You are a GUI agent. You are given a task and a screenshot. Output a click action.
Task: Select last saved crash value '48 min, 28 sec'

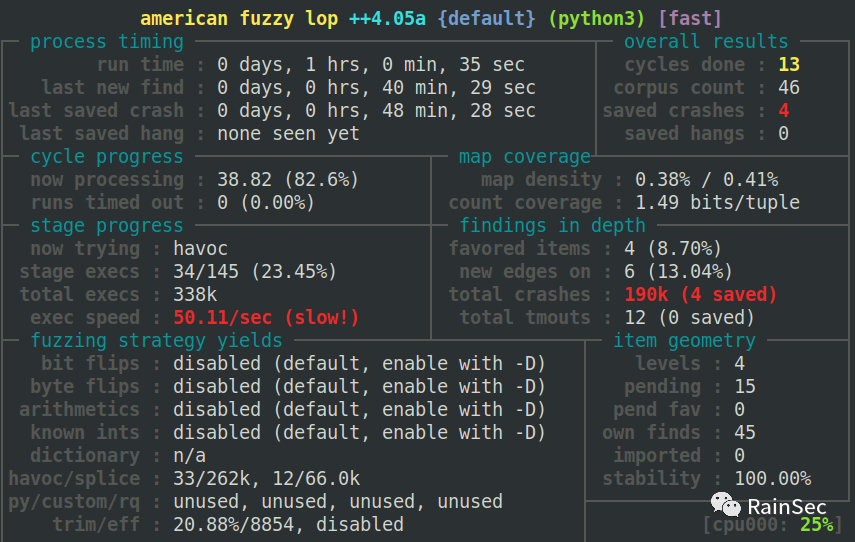(459, 110)
